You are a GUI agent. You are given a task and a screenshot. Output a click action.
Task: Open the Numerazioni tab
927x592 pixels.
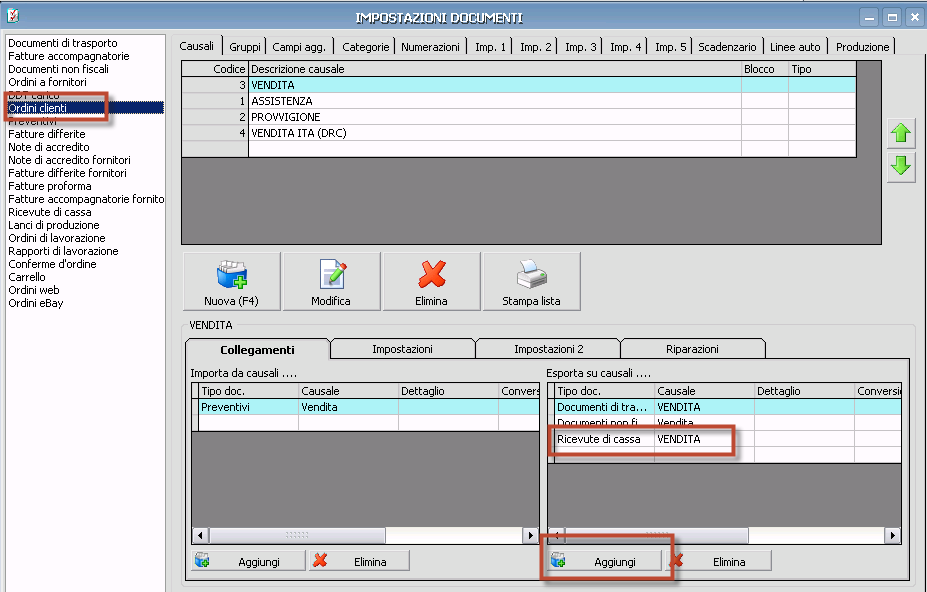430,47
